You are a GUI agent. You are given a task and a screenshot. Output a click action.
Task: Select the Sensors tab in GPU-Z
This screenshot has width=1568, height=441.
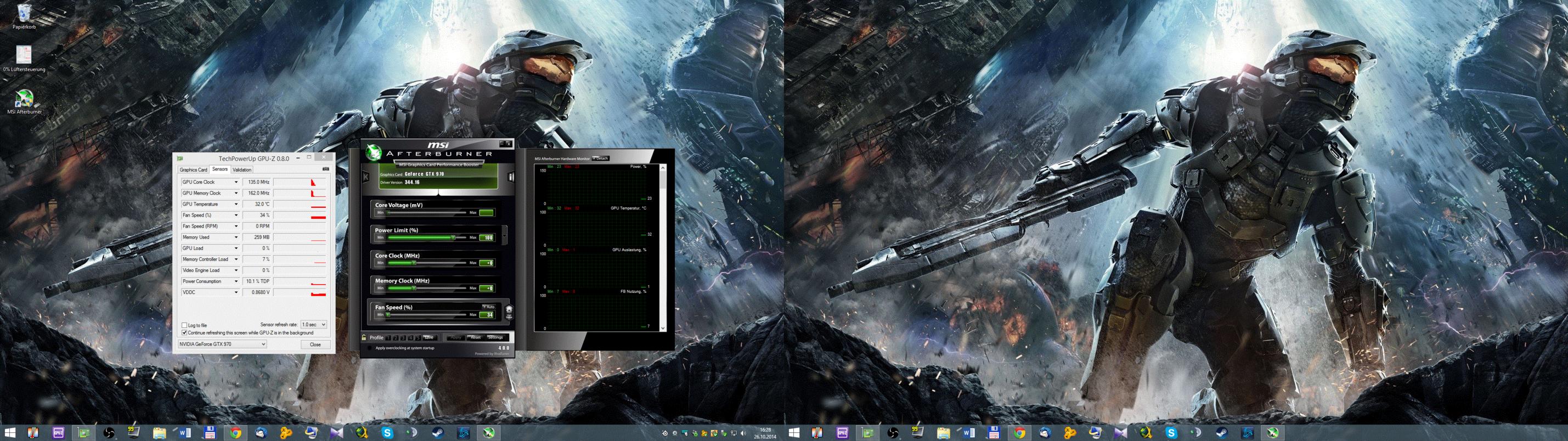pyautogui.click(x=220, y=169)
